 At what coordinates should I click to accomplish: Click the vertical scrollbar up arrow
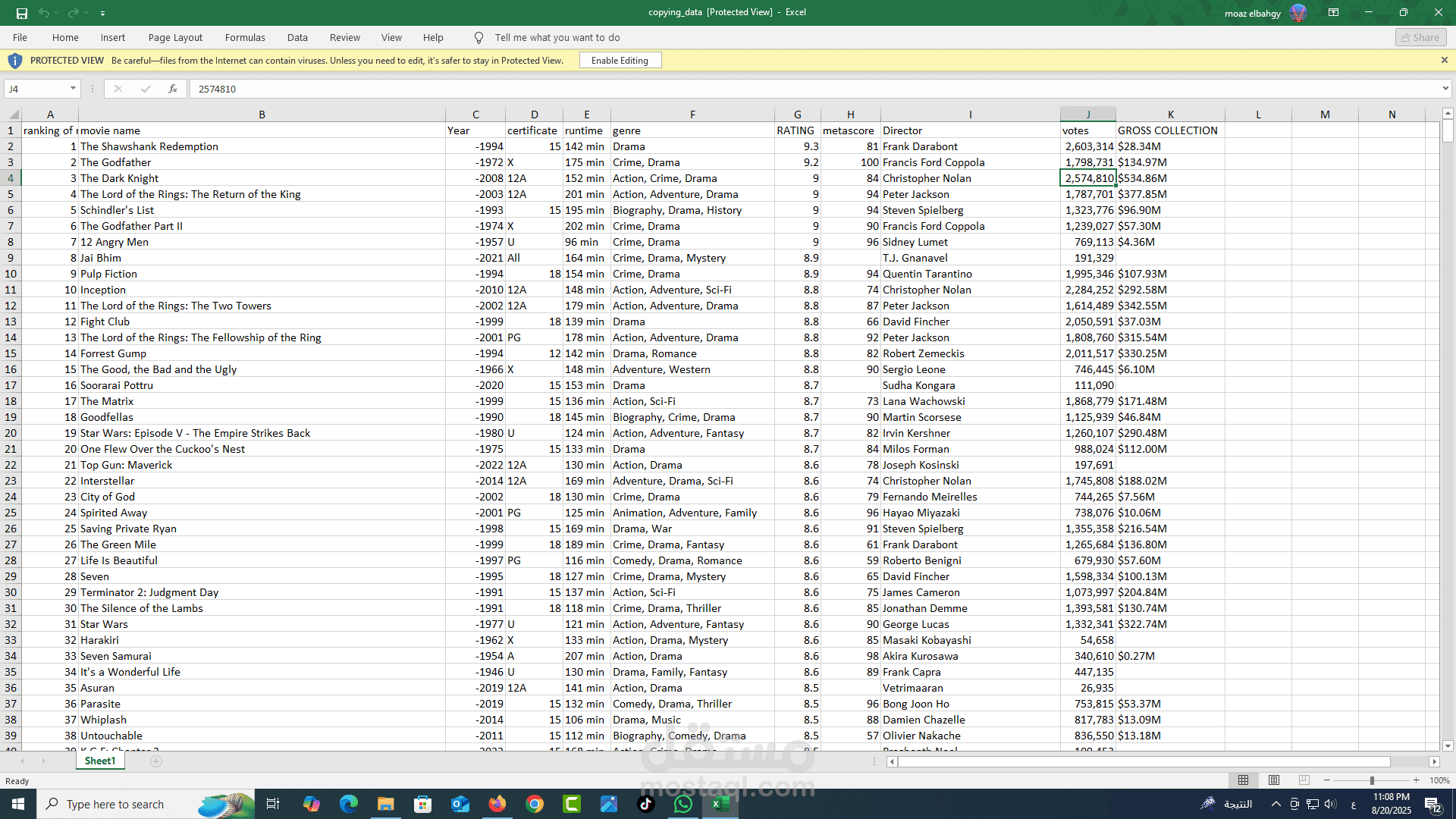(x=1448, y=114)
